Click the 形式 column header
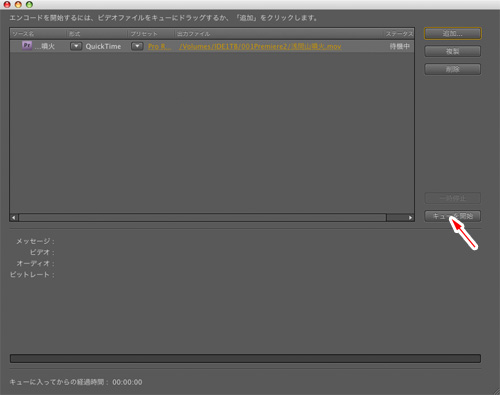Screen dimensions: 500x395 tap(75, 34)
